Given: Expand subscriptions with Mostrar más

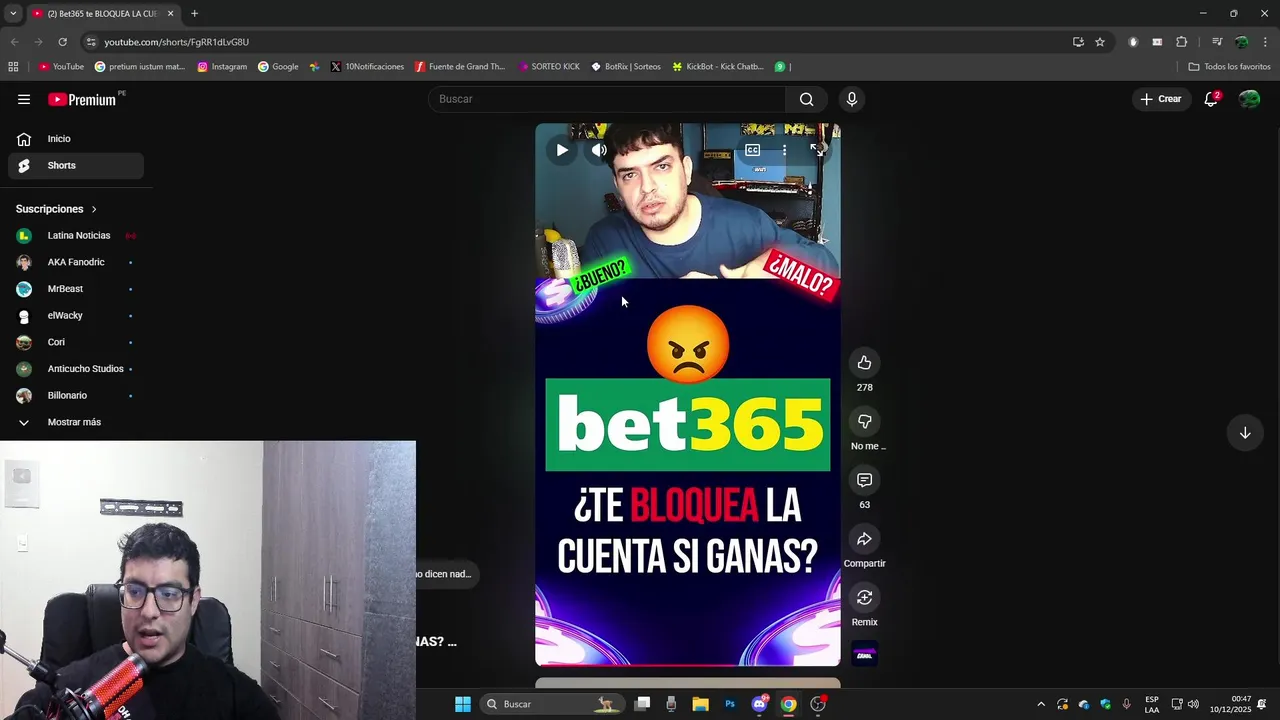Looking at the screenshot, I should pyautogui.click(x=76, y=422).
